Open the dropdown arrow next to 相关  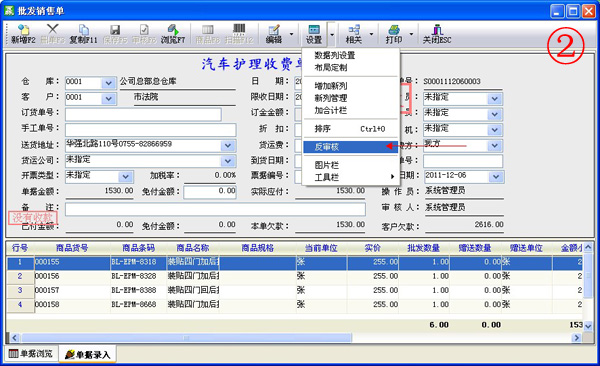click(371, 34)
